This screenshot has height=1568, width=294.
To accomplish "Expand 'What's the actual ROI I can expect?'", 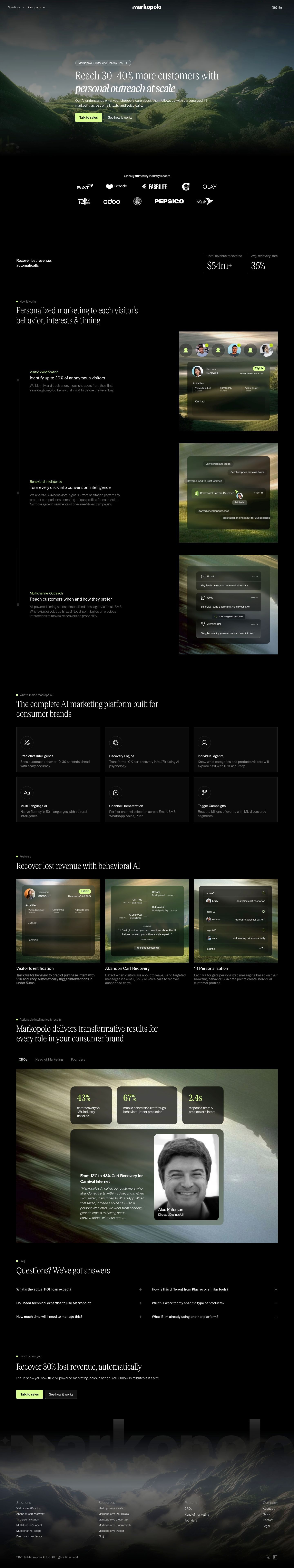I will pyautogui.click(x=79, y=1289).
